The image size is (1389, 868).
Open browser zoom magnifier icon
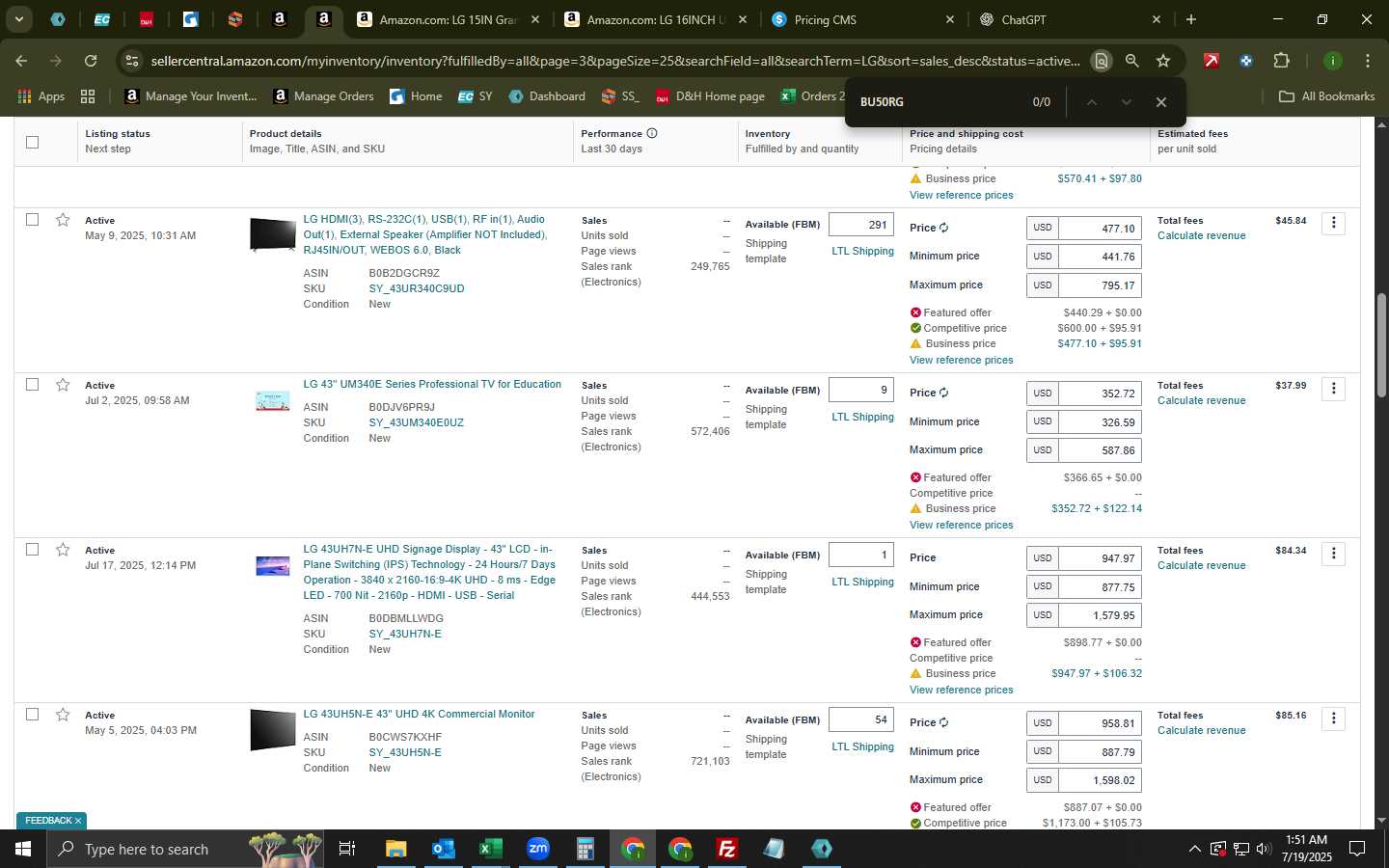tap(1132, 61)
